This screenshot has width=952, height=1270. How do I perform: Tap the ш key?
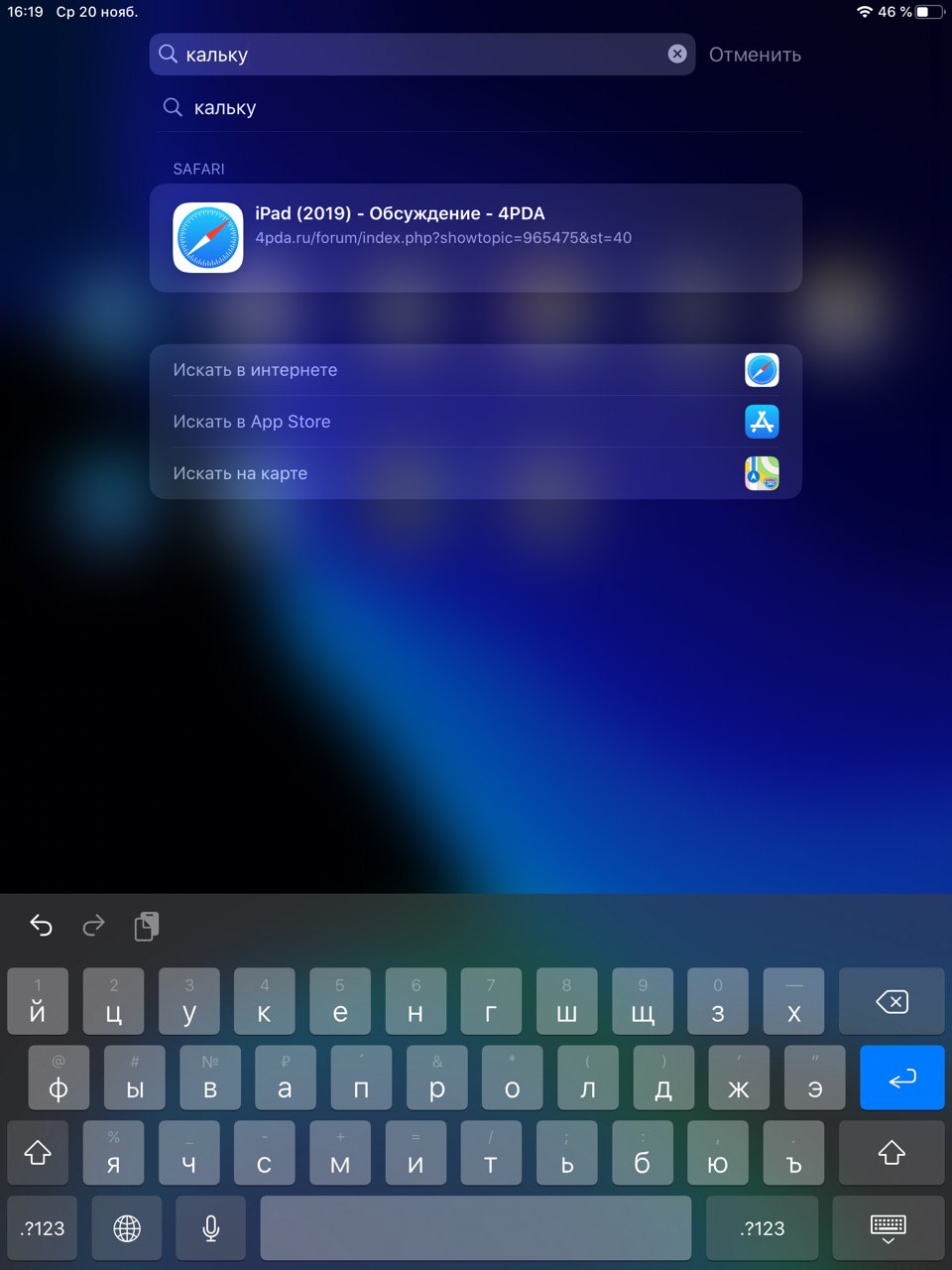click(566, 1002)
